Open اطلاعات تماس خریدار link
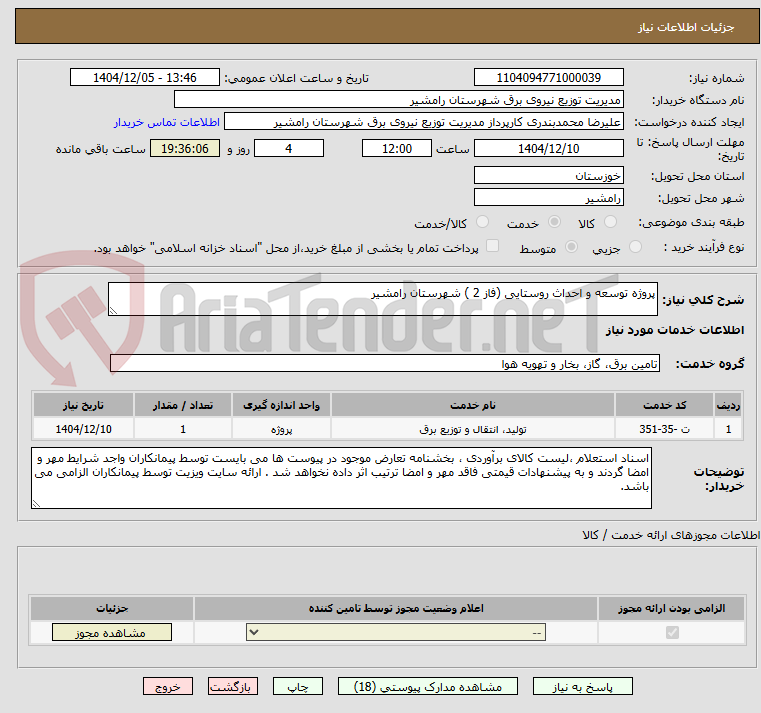The height and width of the screenshot is (713, 761). point(167,122)
